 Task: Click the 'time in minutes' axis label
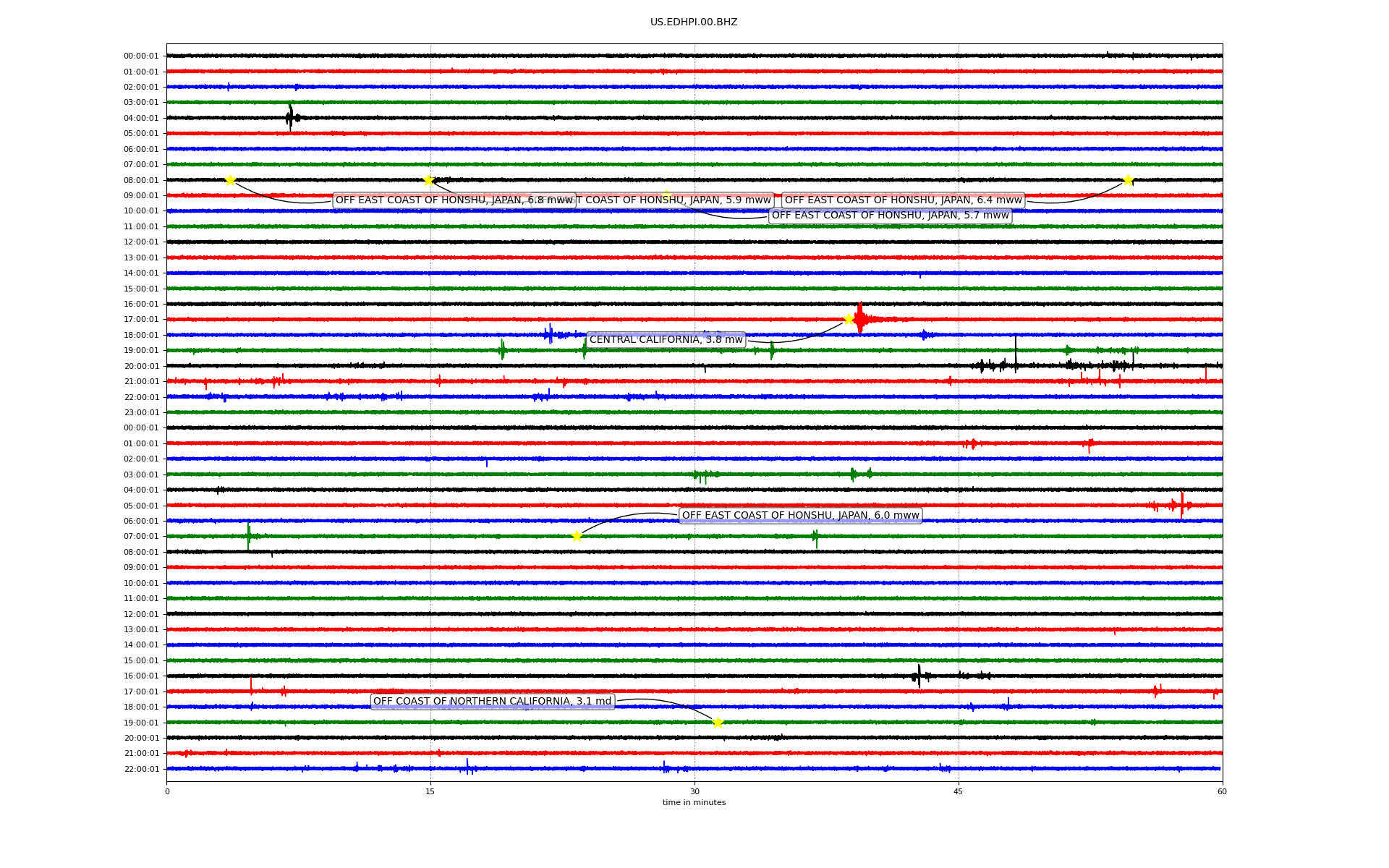[x=694, y=802]
